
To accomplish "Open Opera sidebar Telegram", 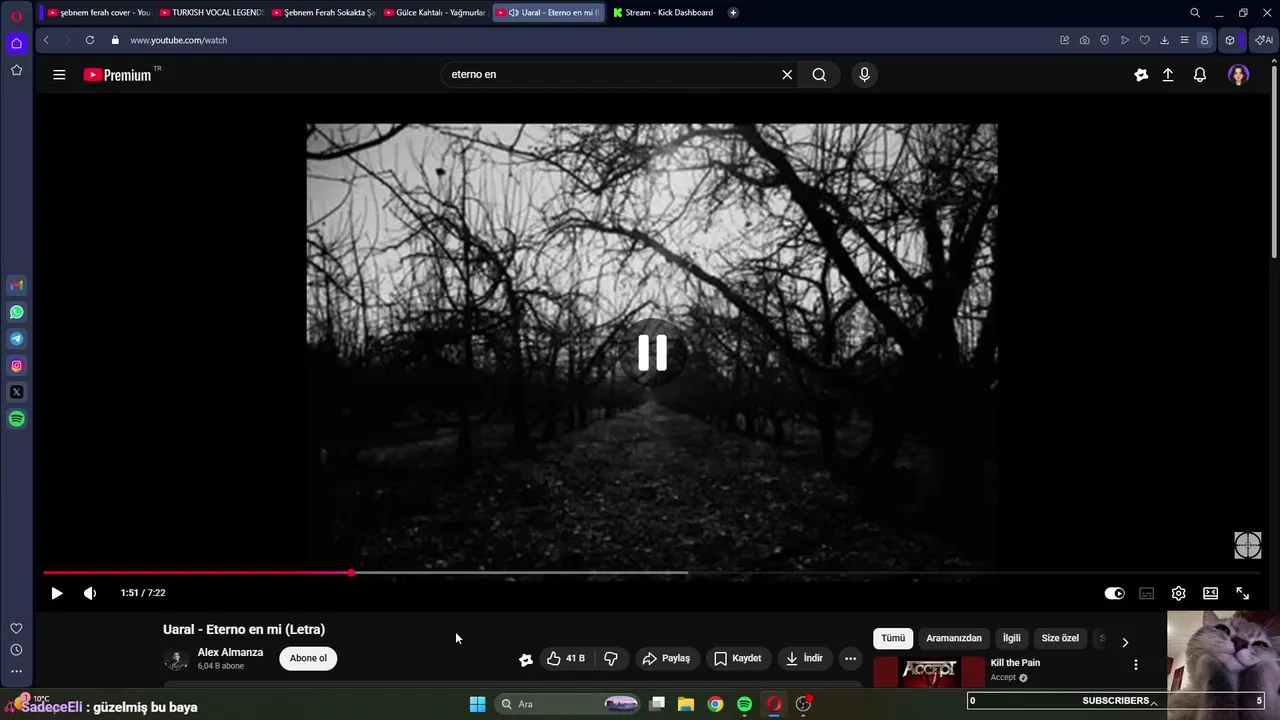I will pos(16,339).
